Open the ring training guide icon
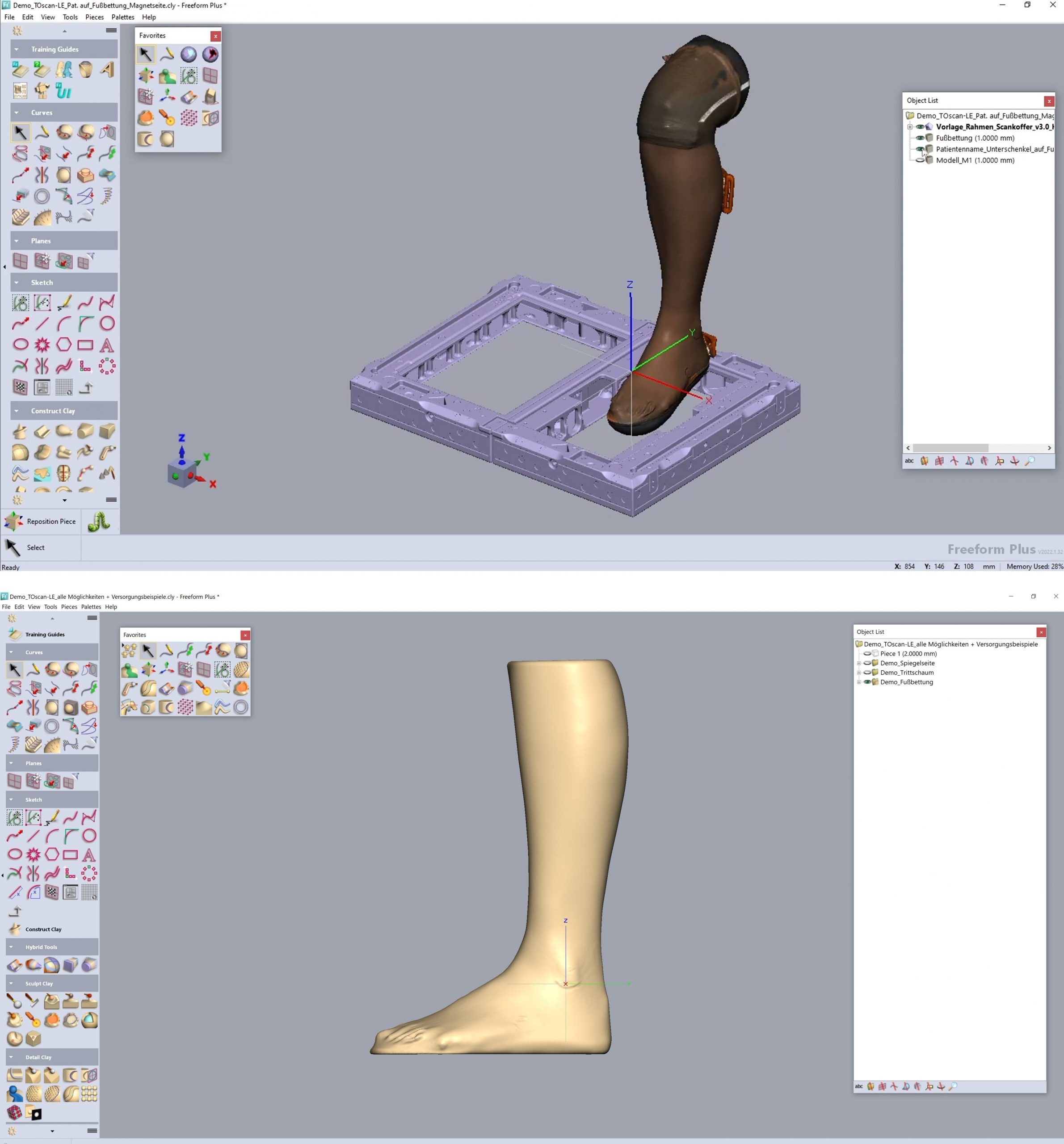1064x1144 pixels. [86, 70]
